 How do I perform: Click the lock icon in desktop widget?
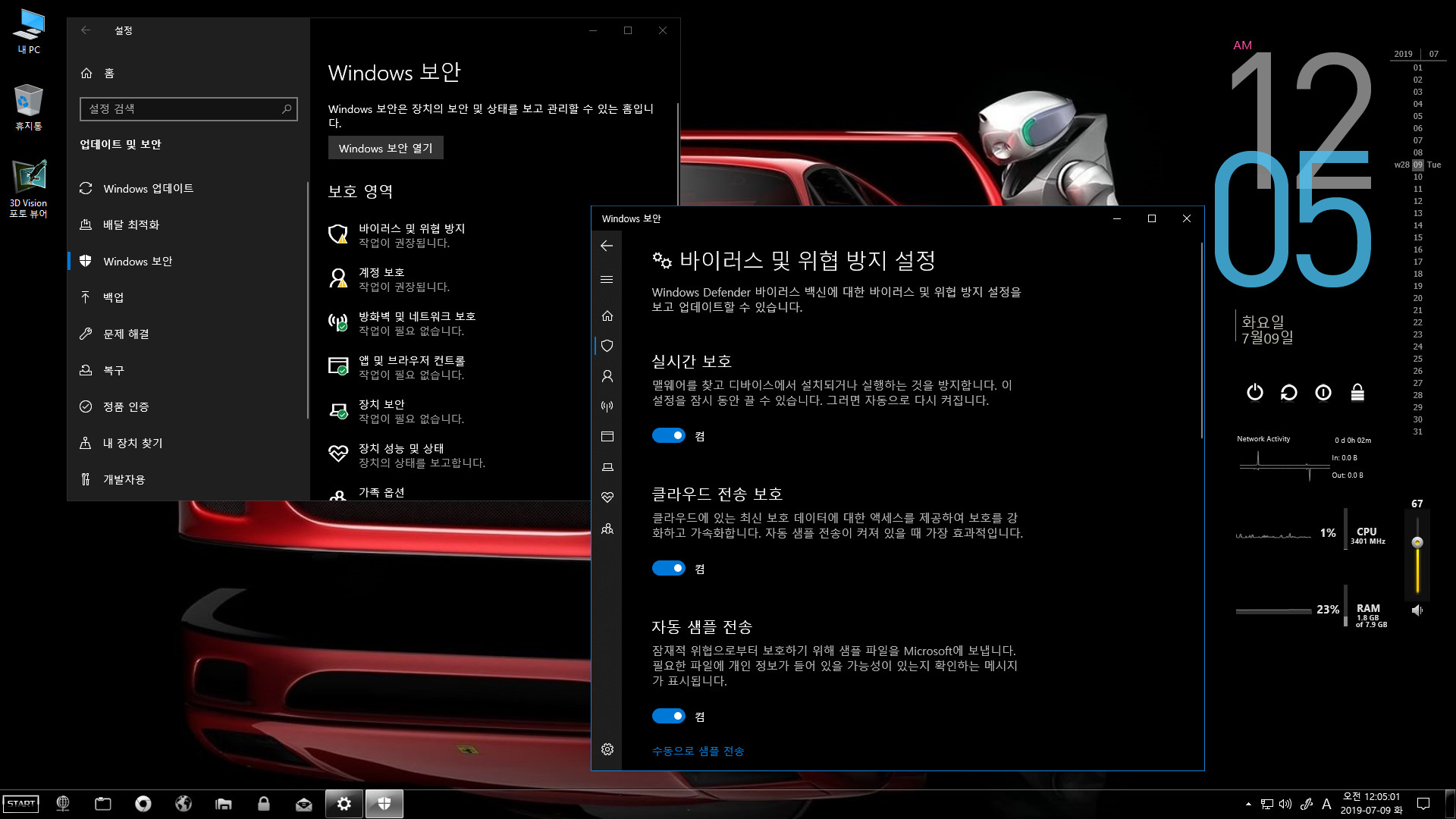click(1357, 392)
